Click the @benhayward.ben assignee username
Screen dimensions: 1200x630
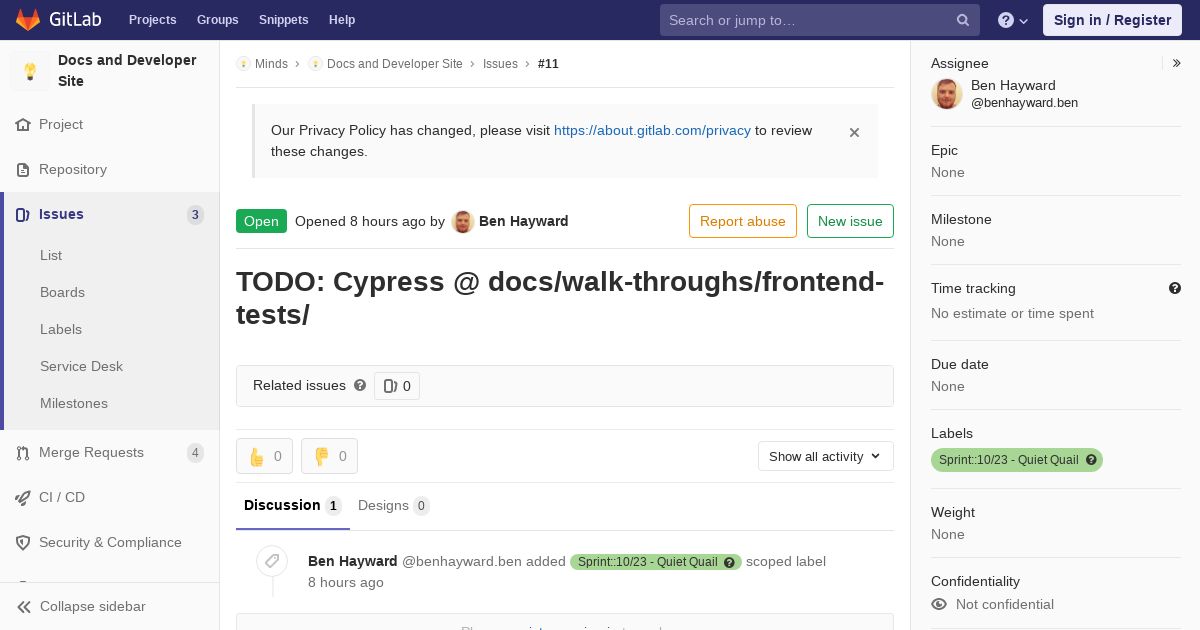pos(1024,103)
